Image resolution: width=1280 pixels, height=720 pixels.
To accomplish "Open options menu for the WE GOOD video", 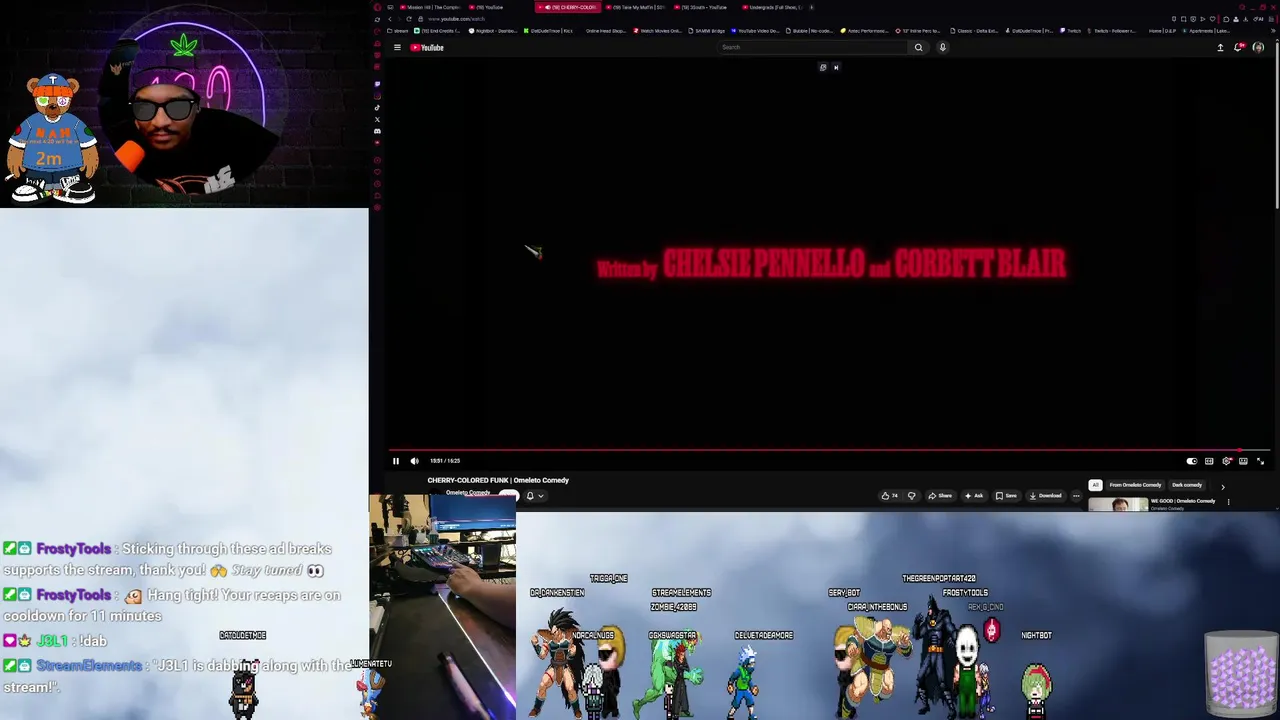I will click(x=1228, y=502).
